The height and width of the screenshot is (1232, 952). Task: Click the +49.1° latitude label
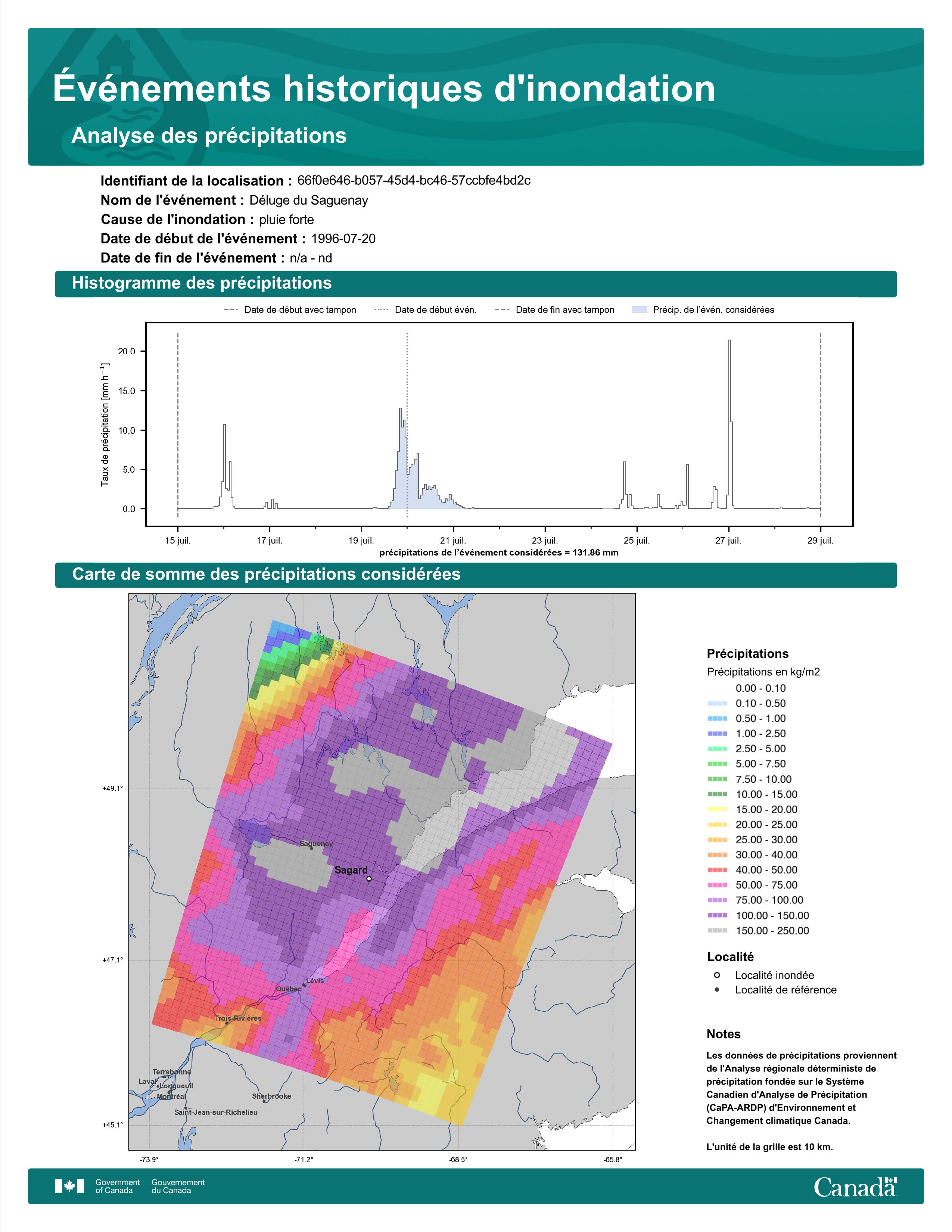pos(112,788)
